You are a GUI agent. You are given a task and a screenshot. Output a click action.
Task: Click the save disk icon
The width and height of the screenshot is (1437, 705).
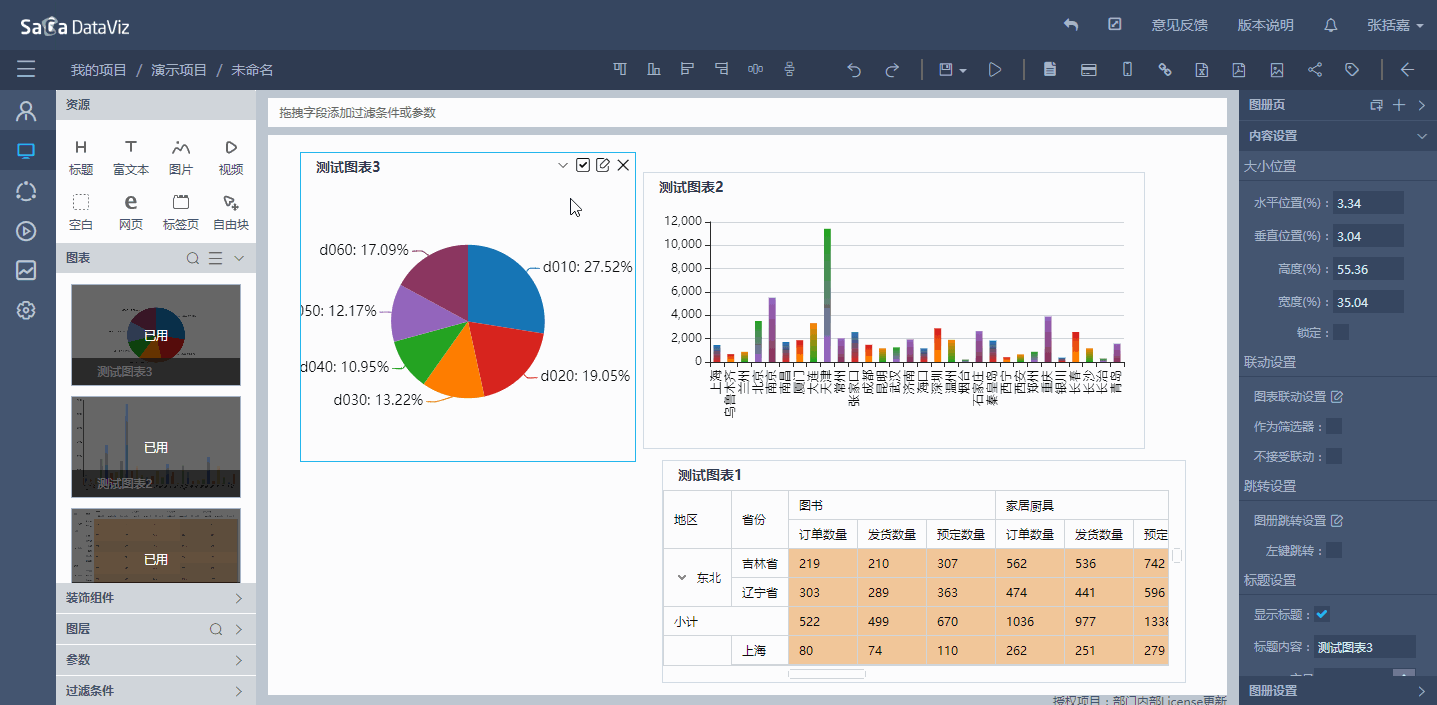945,70
